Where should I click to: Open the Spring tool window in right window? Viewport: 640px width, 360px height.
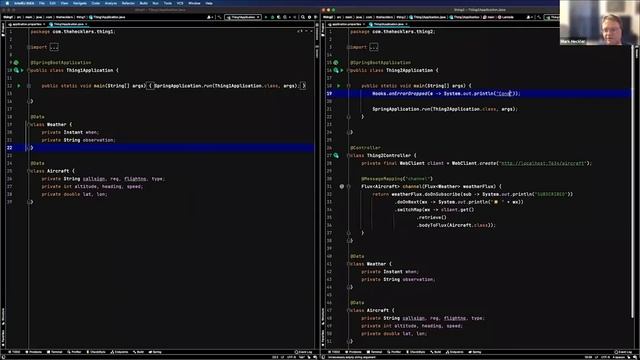(x=475, y=352)
